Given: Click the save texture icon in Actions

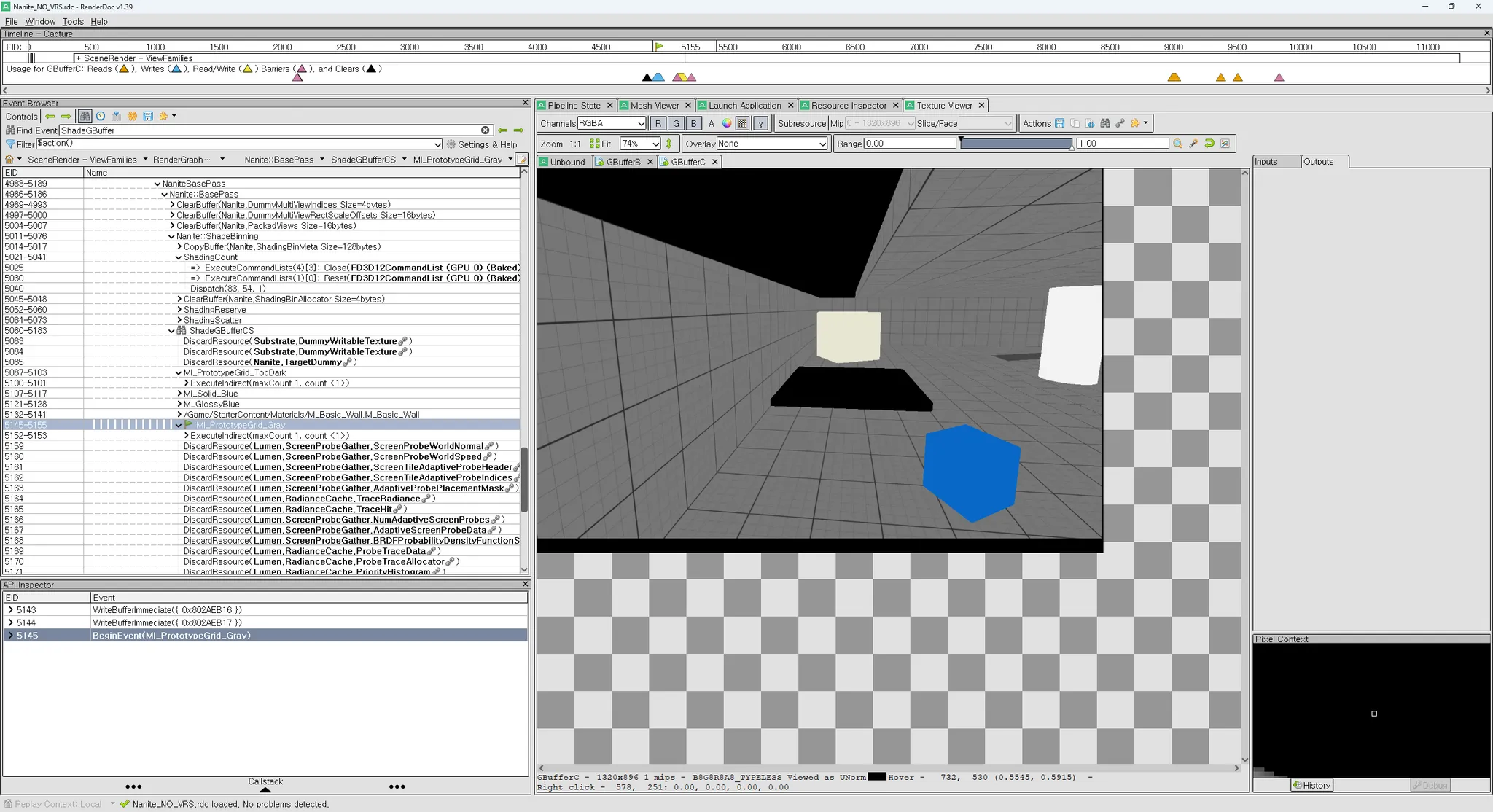Looking at the screenshot, I should 1059,123.
